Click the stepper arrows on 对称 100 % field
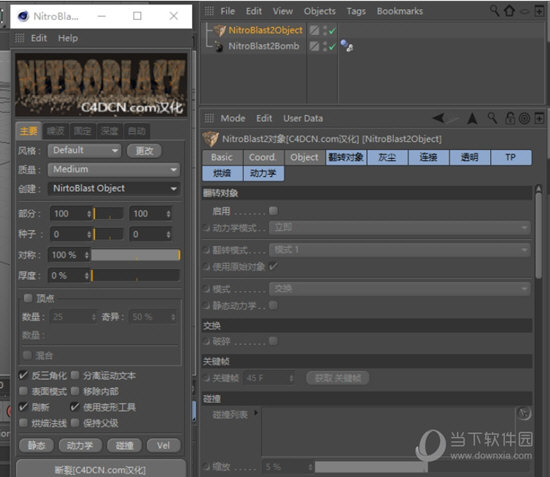The width and height of the screenshot is (550, 477). click(x=87, y=255)
